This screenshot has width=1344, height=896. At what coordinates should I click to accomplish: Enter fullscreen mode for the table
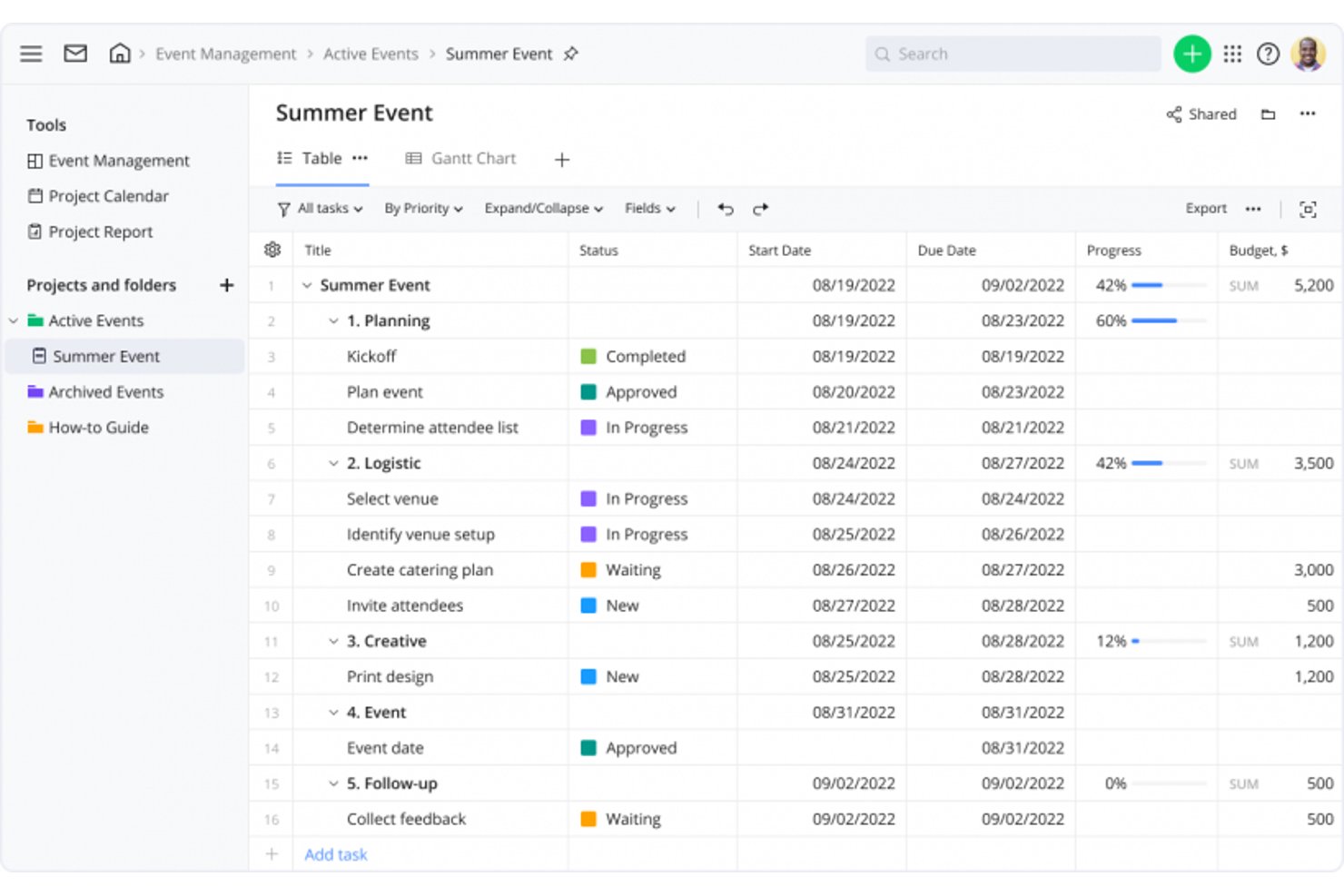pyautogui.click(x=1308, y=210)
